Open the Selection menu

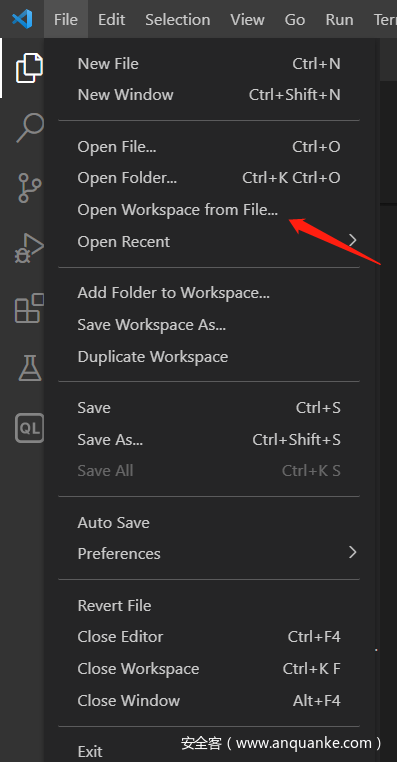tap(177, 19)
